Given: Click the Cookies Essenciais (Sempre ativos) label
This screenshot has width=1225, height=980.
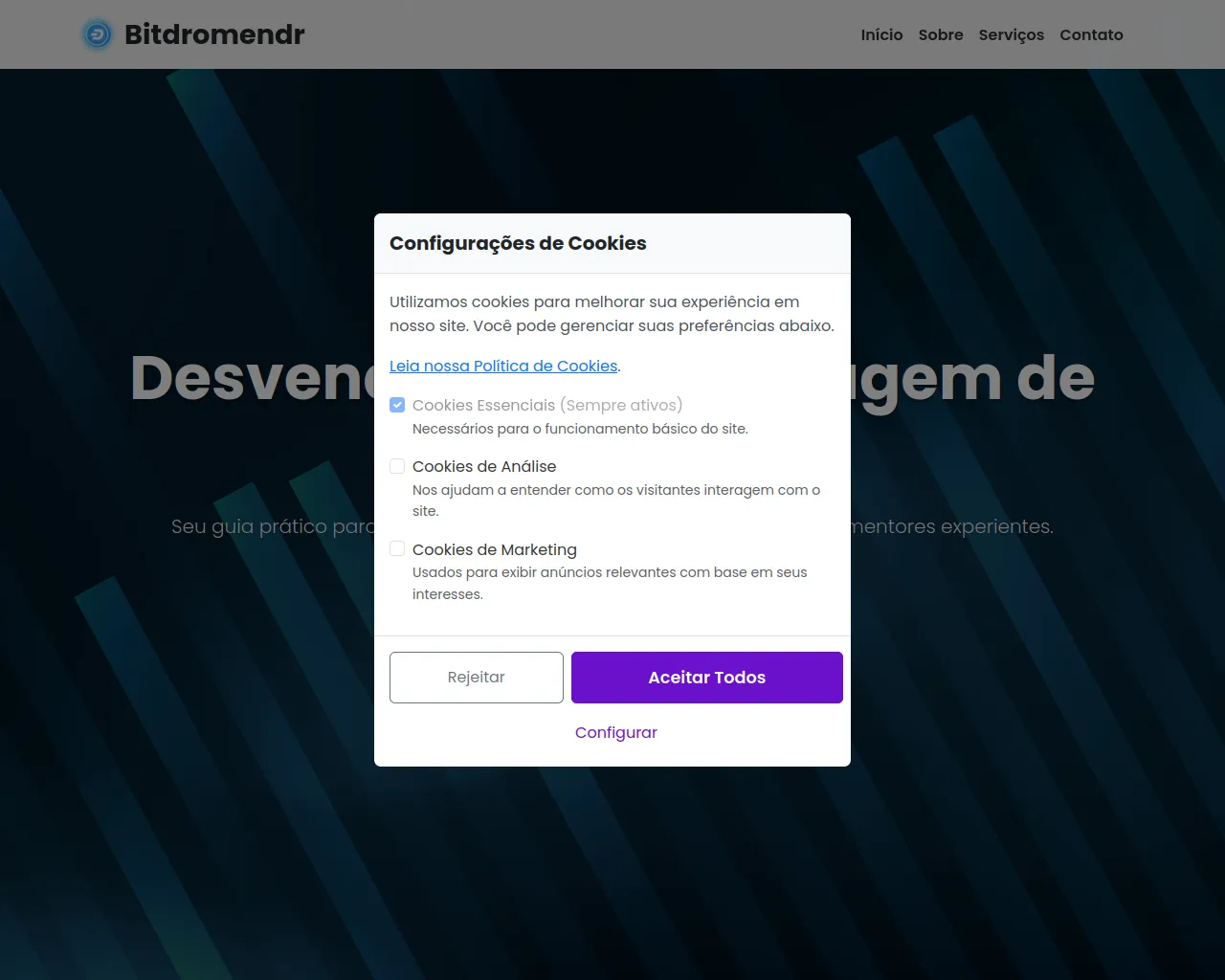Looking at the screenshot, I should point(547,405).
